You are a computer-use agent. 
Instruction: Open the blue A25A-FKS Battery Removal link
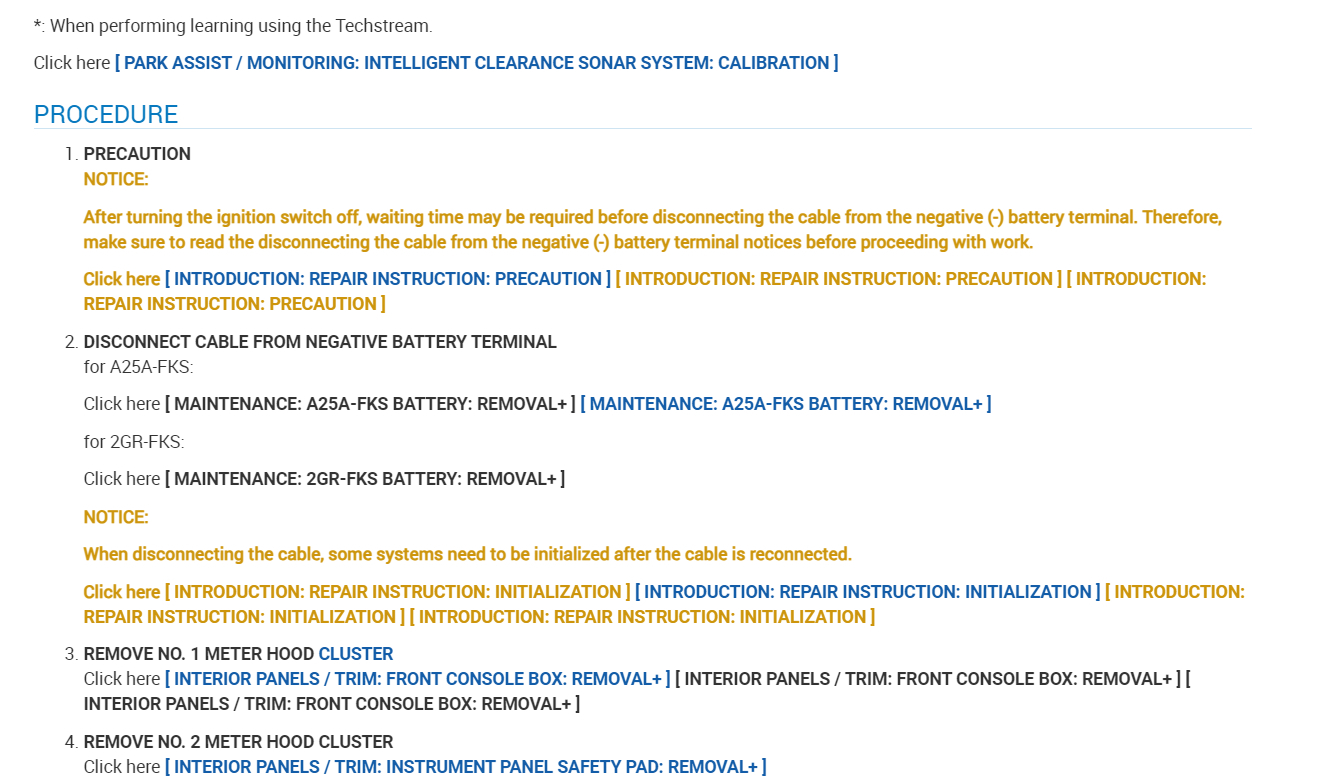point(785,404)
